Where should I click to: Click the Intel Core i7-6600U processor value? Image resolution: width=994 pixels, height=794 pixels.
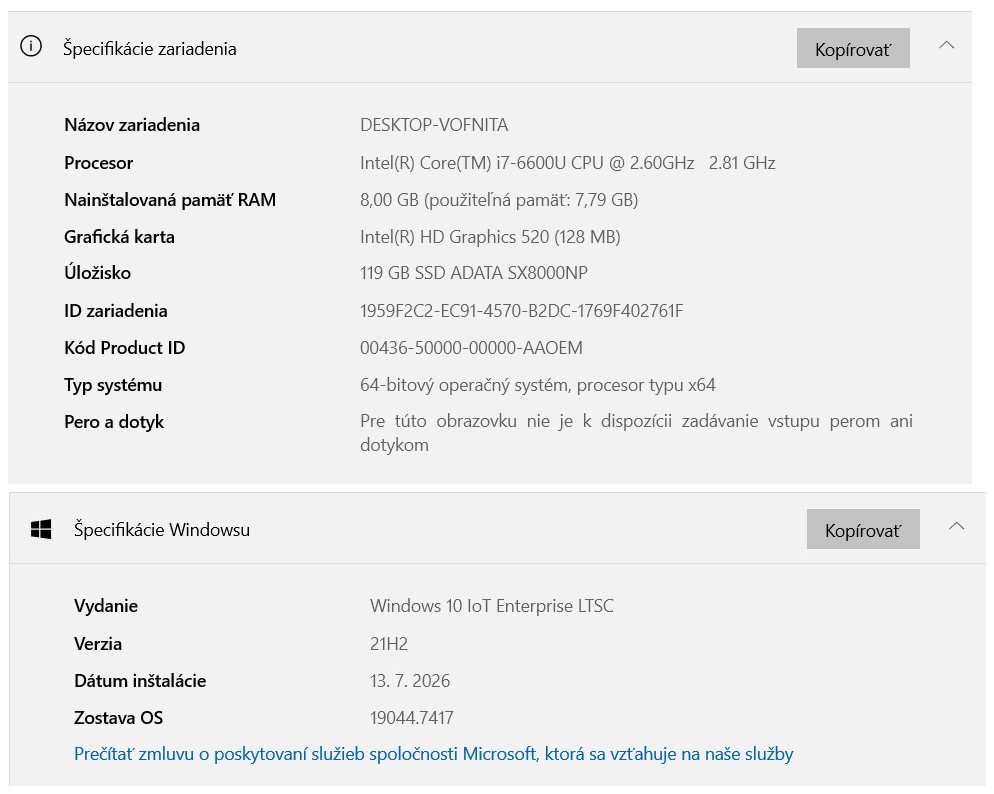click(567, 163)
